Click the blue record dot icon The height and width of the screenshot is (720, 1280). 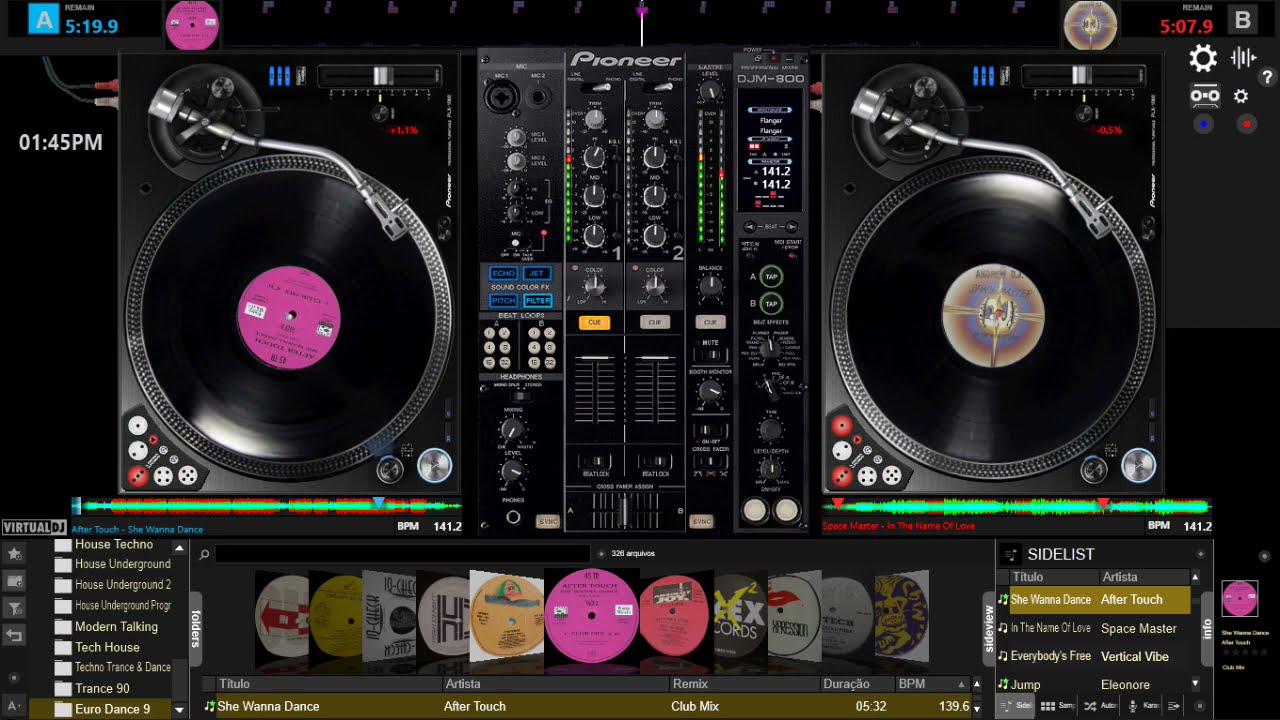[1204, 124]
